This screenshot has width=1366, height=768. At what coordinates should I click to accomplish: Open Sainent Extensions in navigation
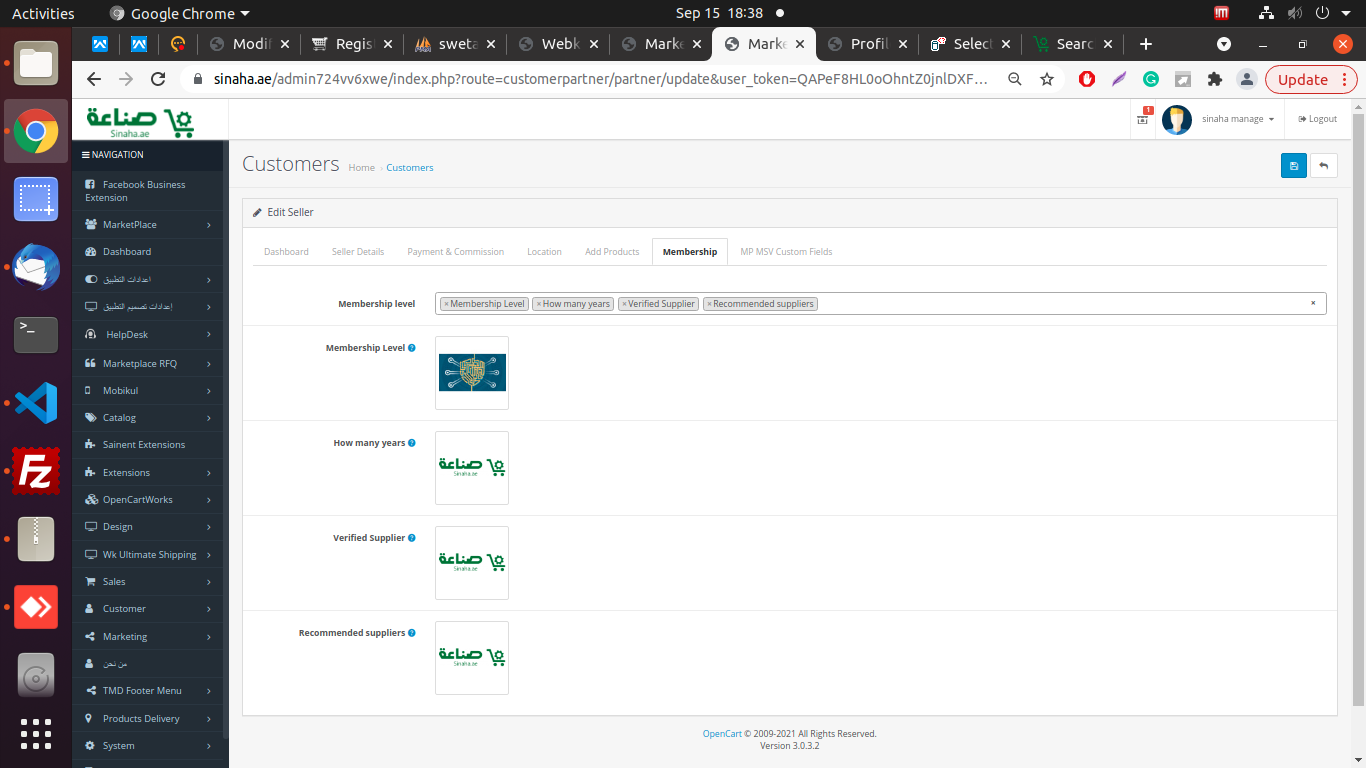pos(147,445)
